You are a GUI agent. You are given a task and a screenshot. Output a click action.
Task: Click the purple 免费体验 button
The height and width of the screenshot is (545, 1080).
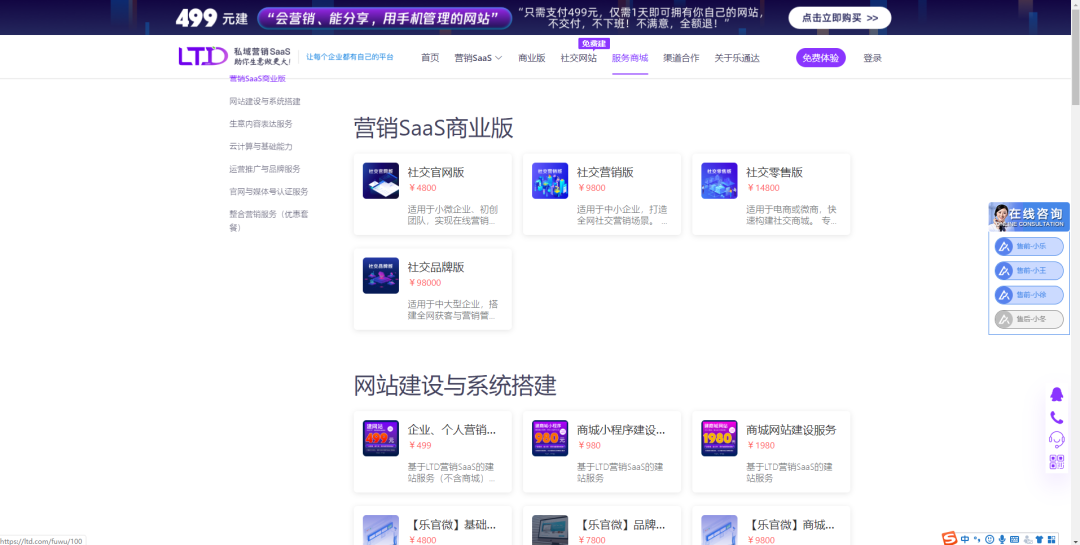pyautogui.click(x=820, y=58)
